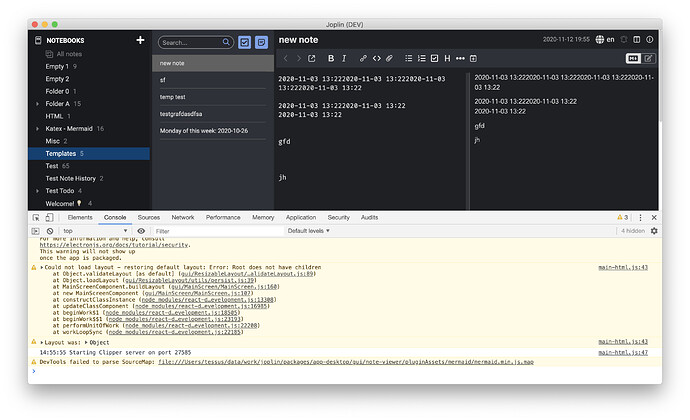This screenshot has height=420, width=690.
Task: Insert hyperlink in note
Action: (x=363, y=58)
